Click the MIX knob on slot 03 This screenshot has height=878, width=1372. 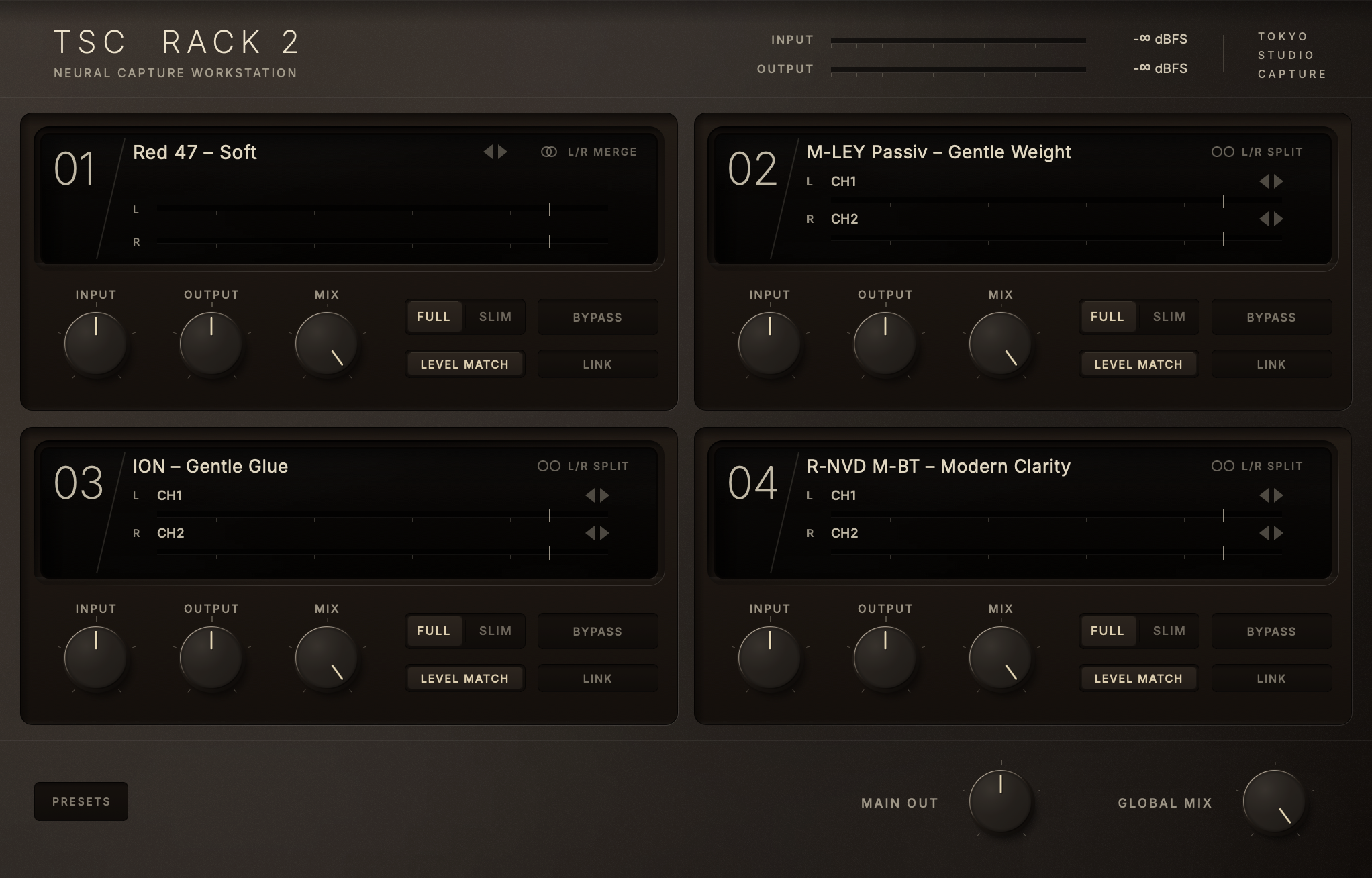tap(327, 658)
